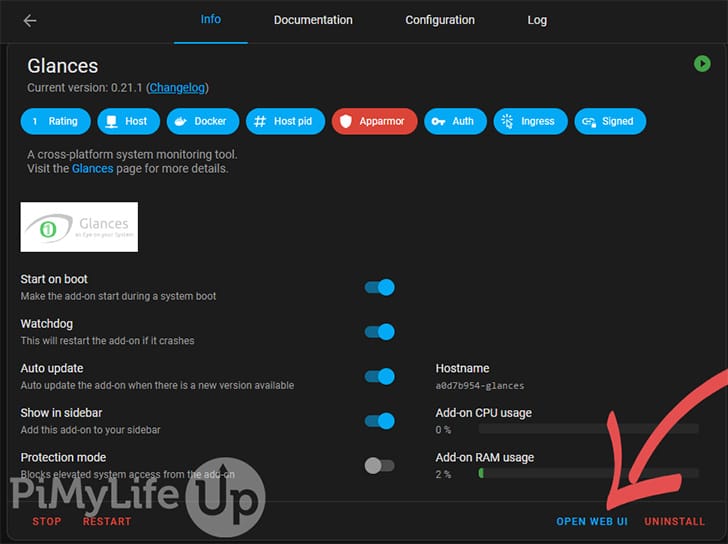The image size is (728, 544).
Task: Switch to the Configuration tab
Action: (440, 20)
